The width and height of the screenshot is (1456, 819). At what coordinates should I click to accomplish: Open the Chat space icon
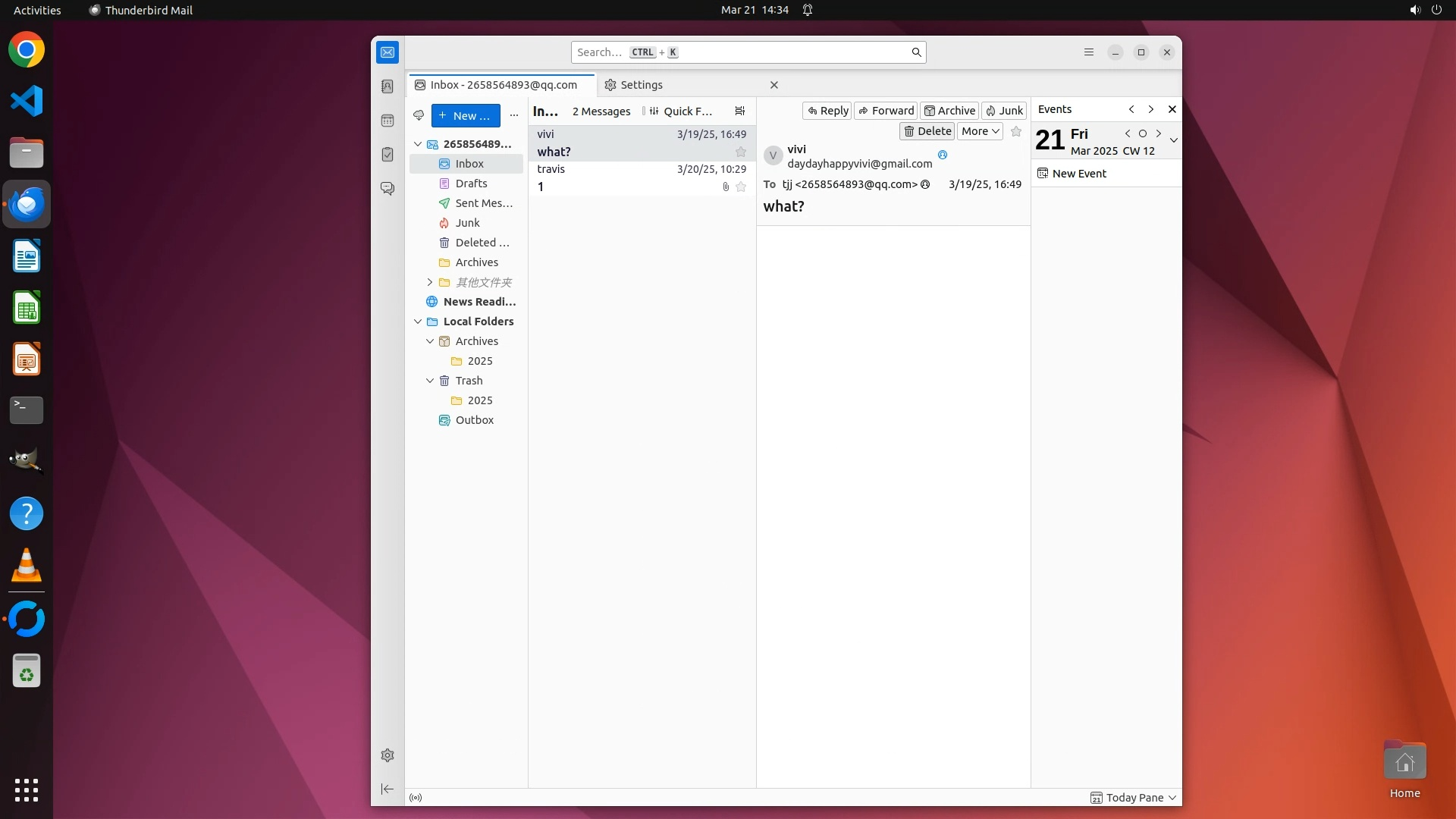[x=388, y=188]
